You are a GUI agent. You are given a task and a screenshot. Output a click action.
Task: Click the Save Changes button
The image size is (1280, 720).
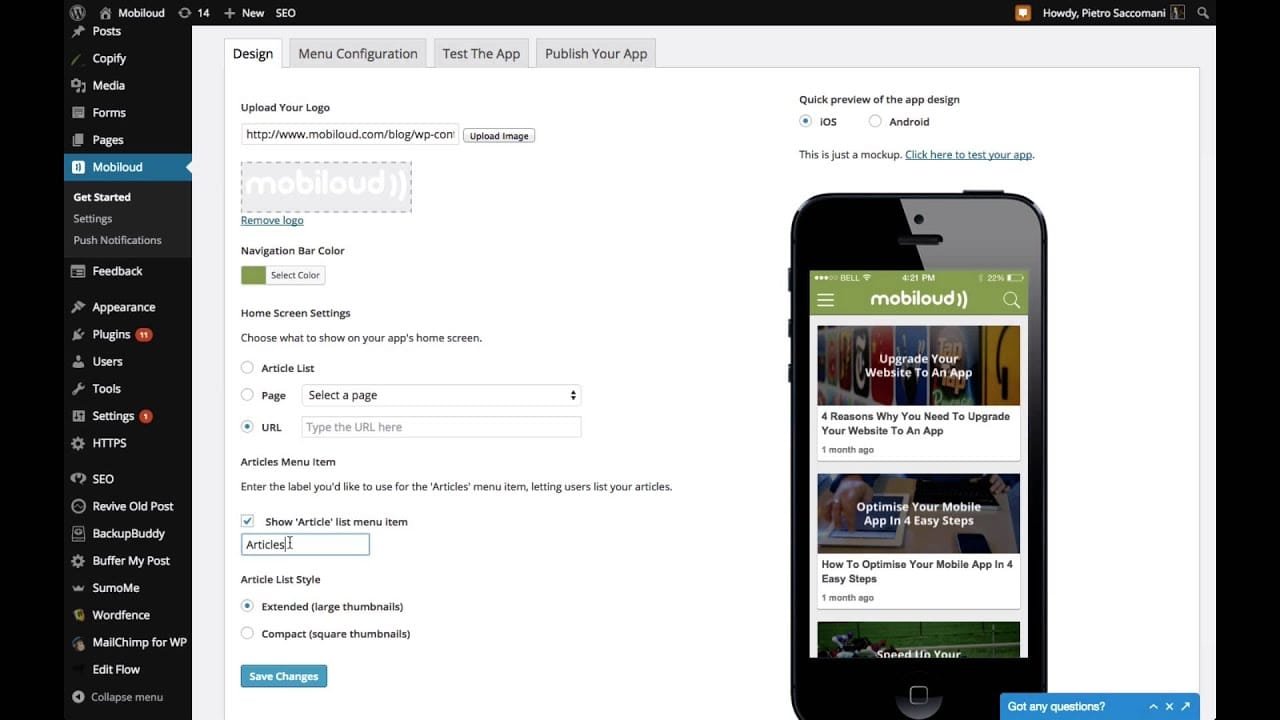coord(284,676)
